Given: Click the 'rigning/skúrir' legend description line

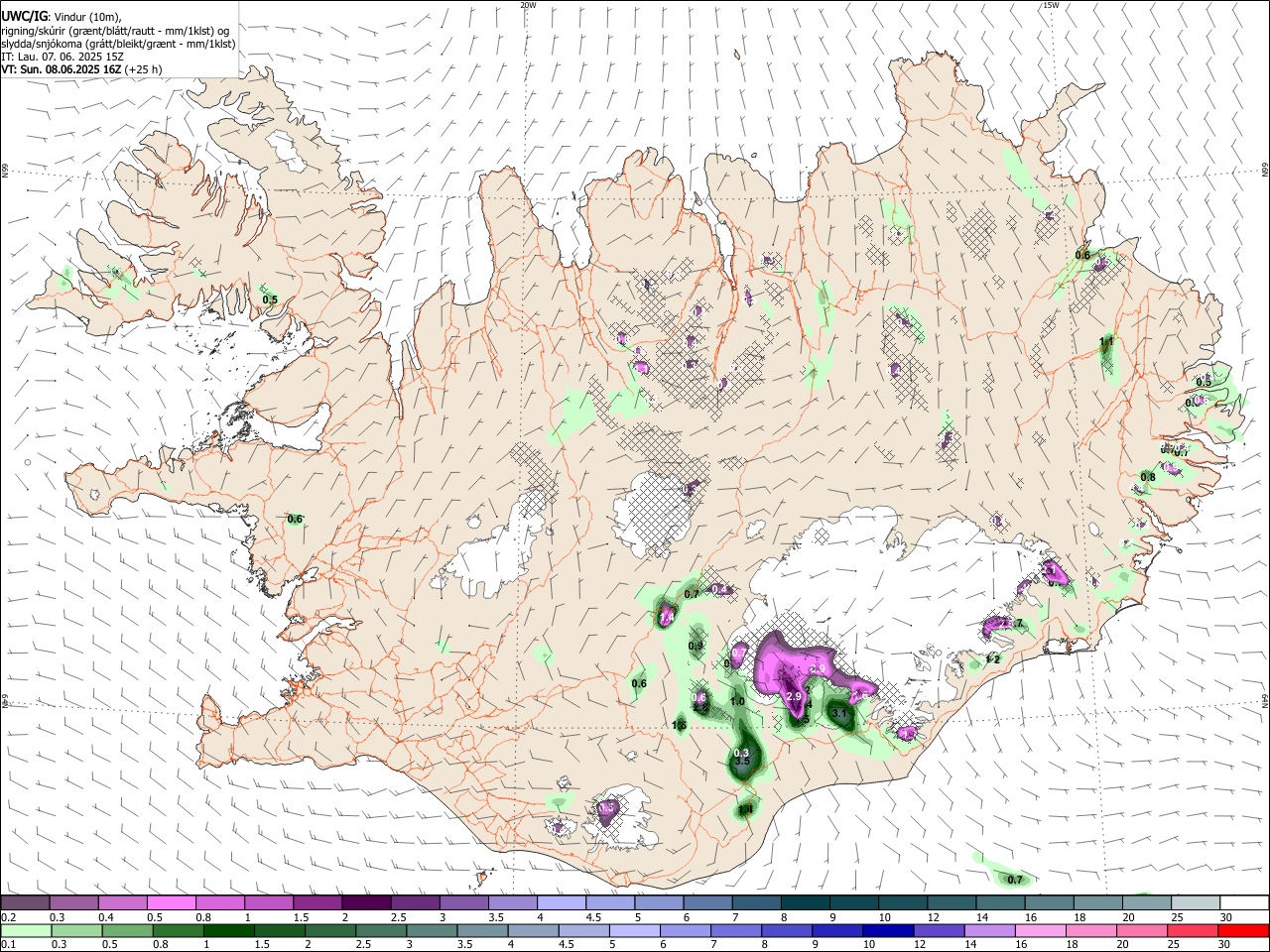Looking at the screenshot, I should (x=114, y=31).
